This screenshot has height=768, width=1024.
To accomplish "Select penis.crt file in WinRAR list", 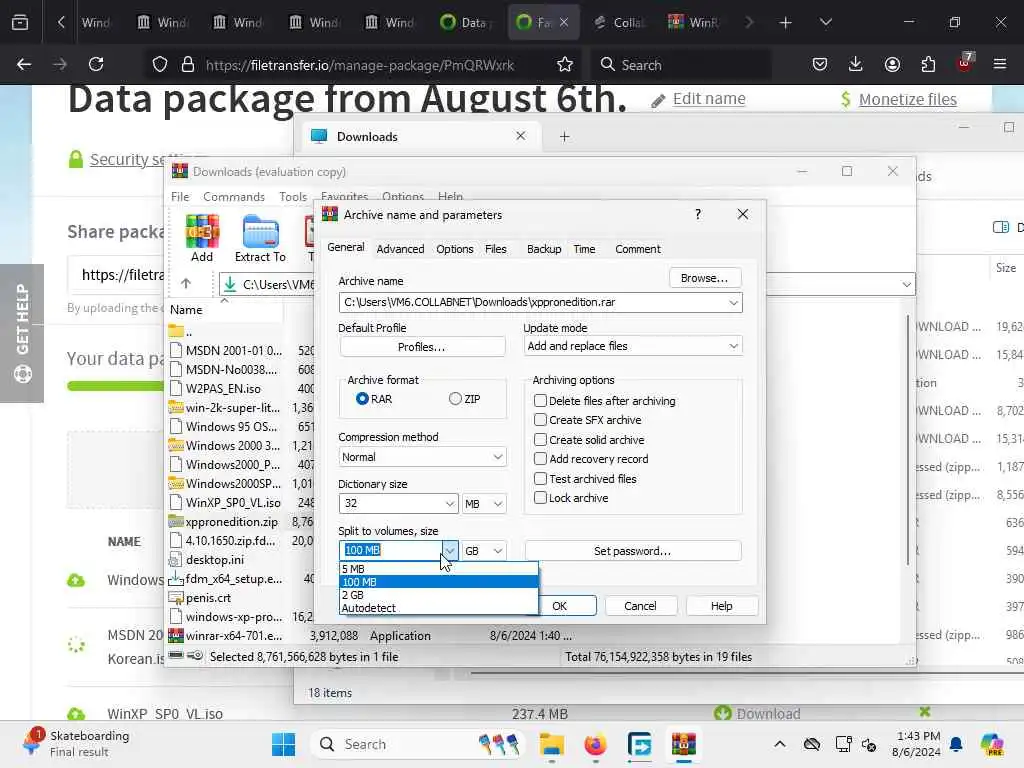I will click(208, 598).
